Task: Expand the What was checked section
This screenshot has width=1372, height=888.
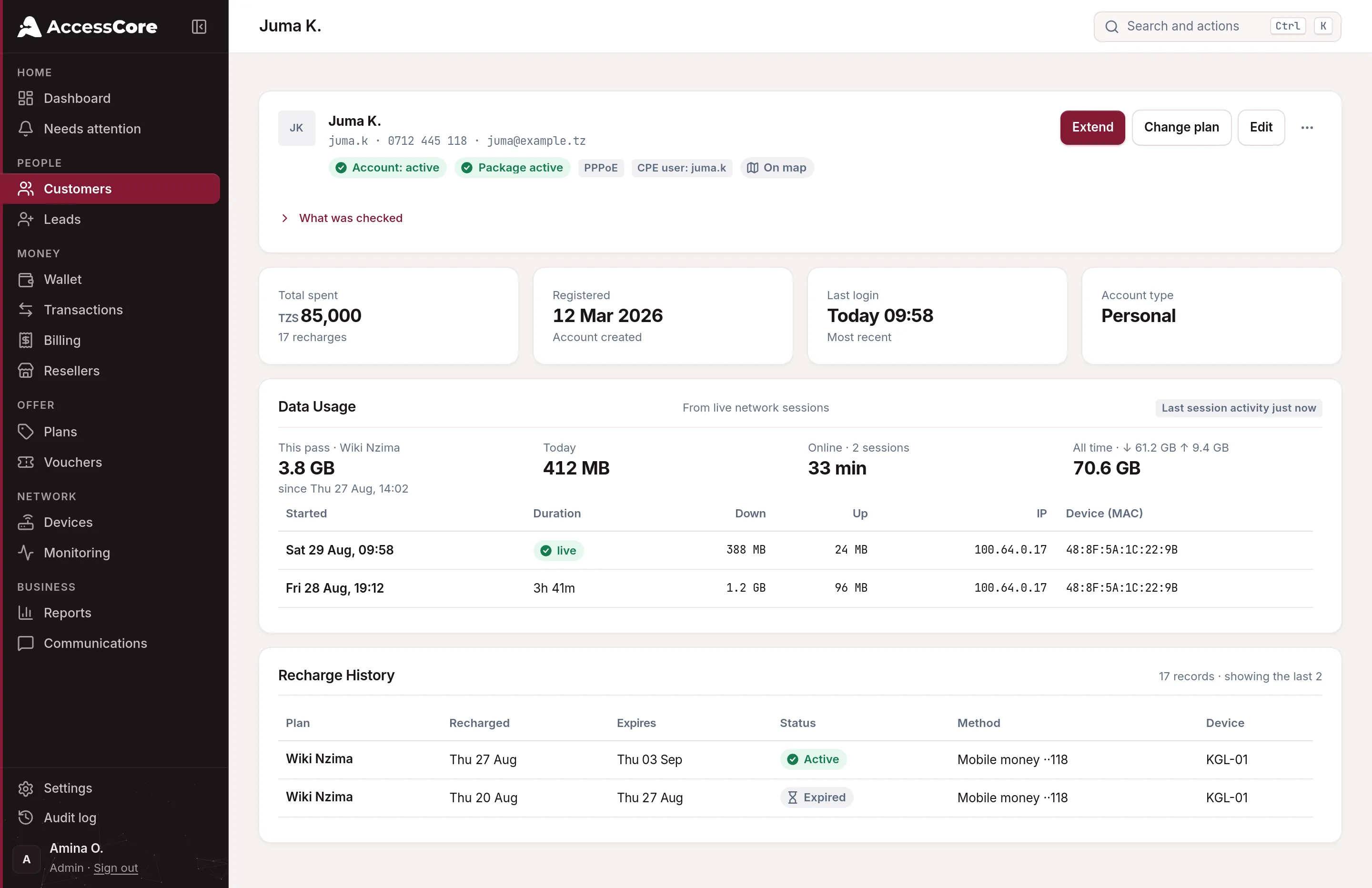Action: point(342,218)
